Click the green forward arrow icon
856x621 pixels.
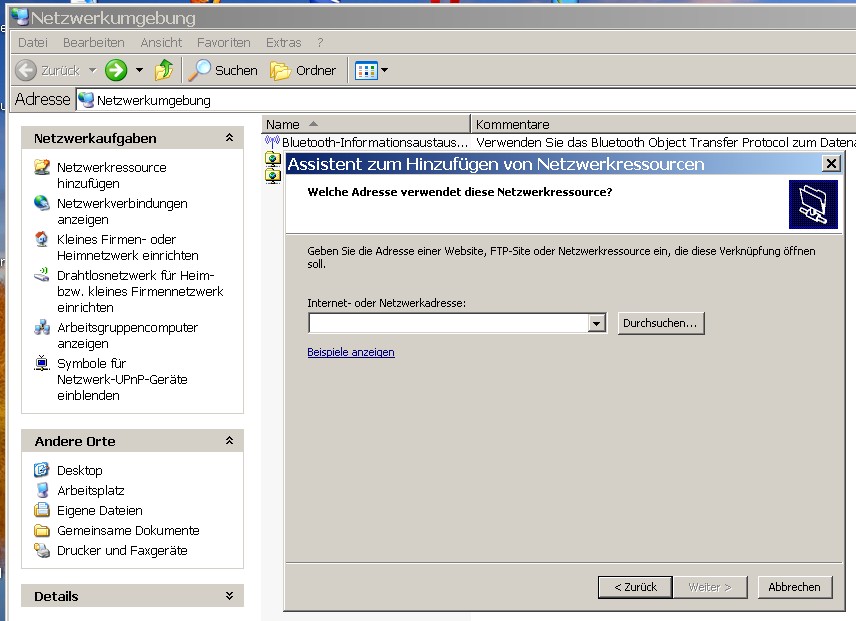[116, 70]
